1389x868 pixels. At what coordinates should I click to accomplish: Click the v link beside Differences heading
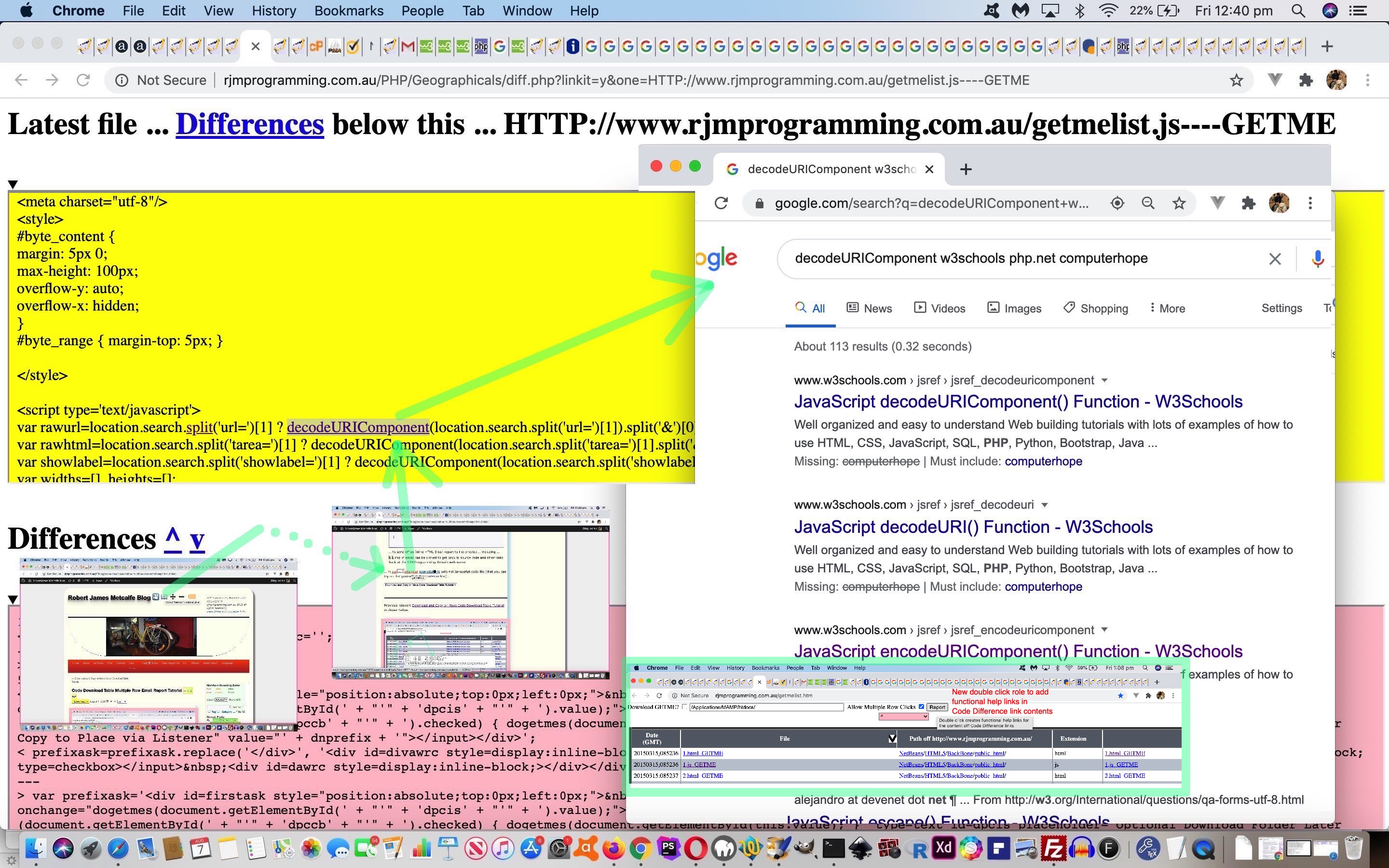(197, 540)
